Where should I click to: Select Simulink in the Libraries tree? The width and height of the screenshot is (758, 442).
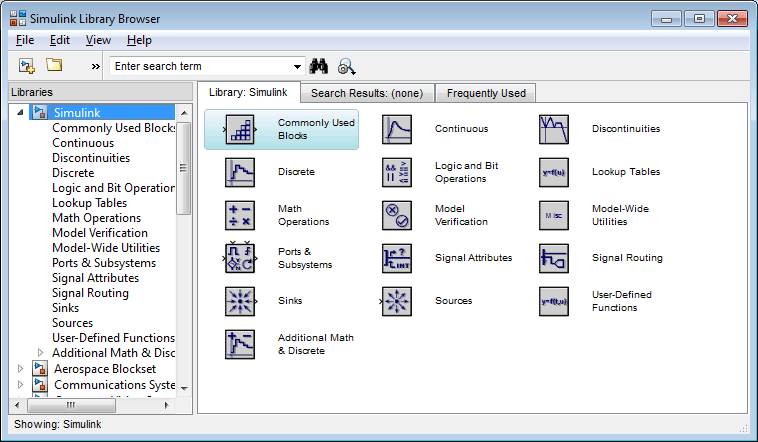click(x=76, y=113)
